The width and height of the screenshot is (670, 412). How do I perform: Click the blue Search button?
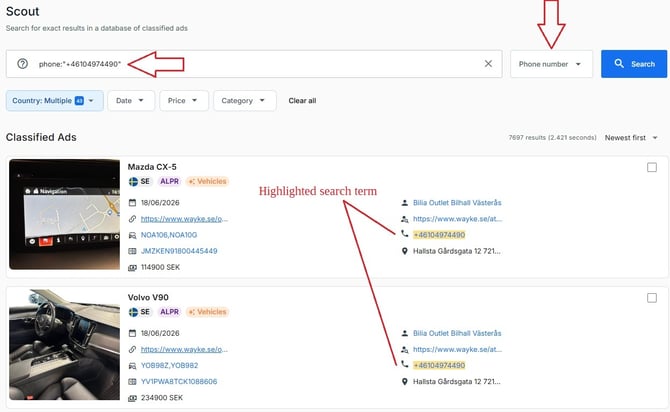coord(634,64)
